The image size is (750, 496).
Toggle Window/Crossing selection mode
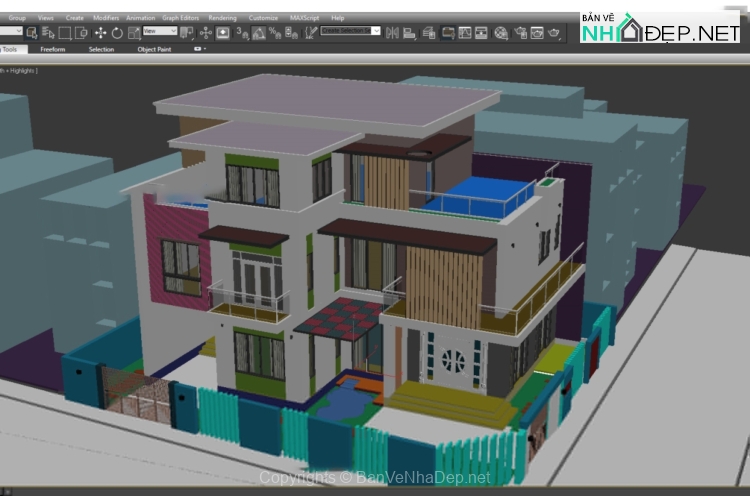(80, 32)
